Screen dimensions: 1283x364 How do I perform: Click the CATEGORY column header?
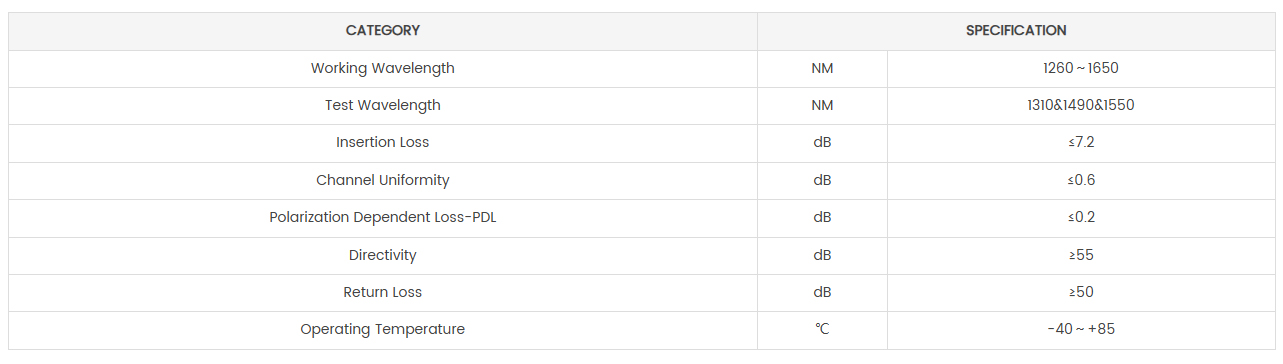[383, 31]
